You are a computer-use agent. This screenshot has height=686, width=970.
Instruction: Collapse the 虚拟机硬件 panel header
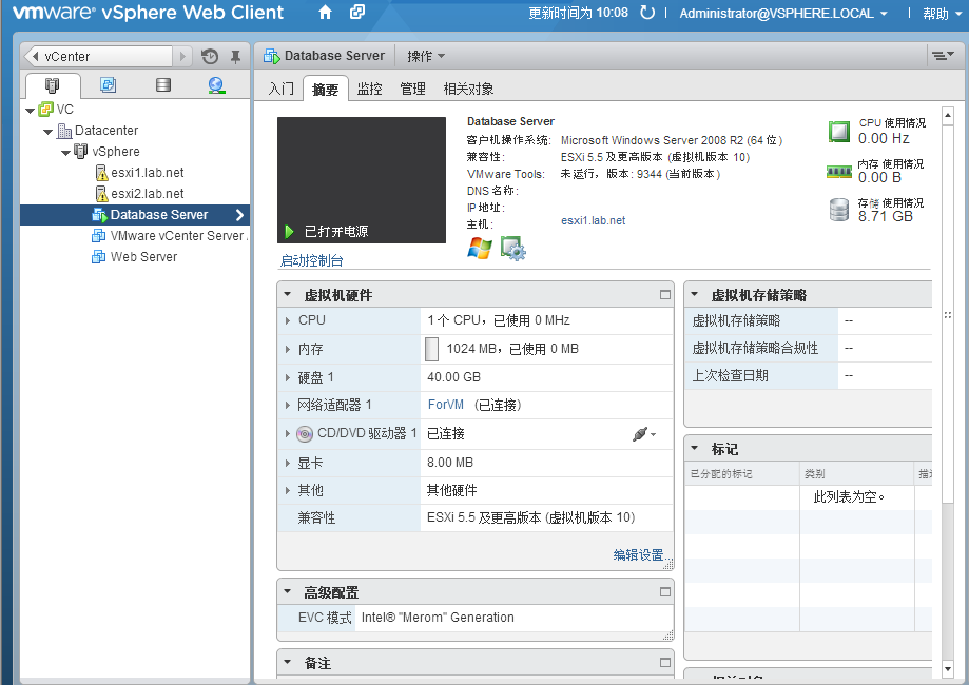click(x=288, y=295)
